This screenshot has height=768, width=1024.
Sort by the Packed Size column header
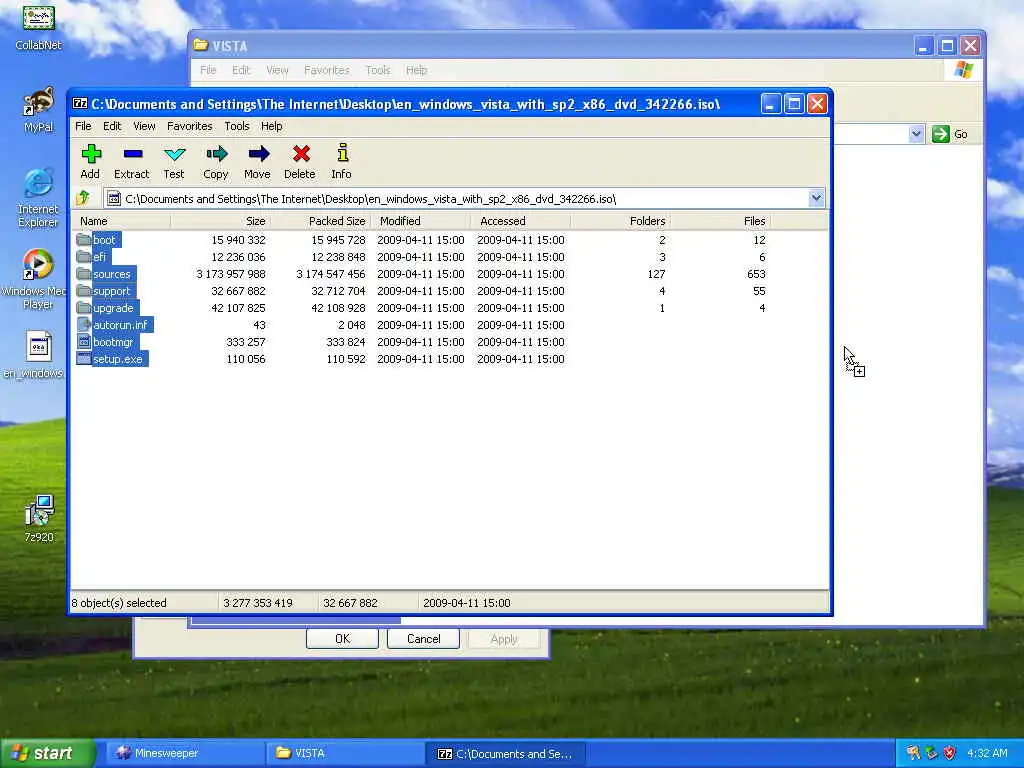[321, 221]
